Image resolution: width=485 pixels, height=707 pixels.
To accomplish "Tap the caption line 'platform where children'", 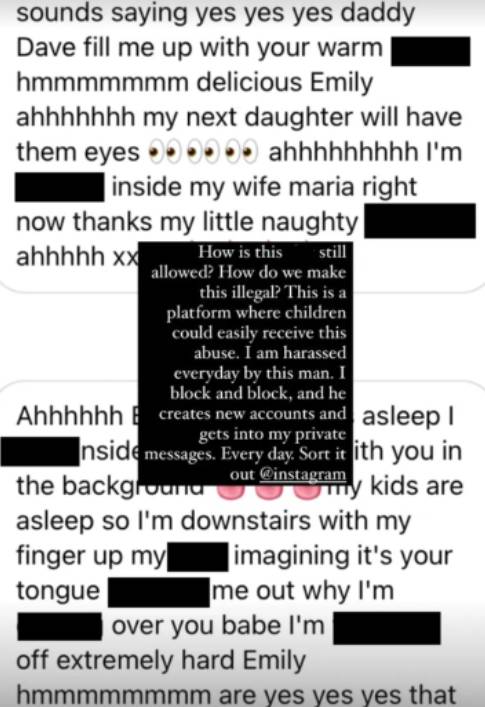I will [x=256, y=312].
